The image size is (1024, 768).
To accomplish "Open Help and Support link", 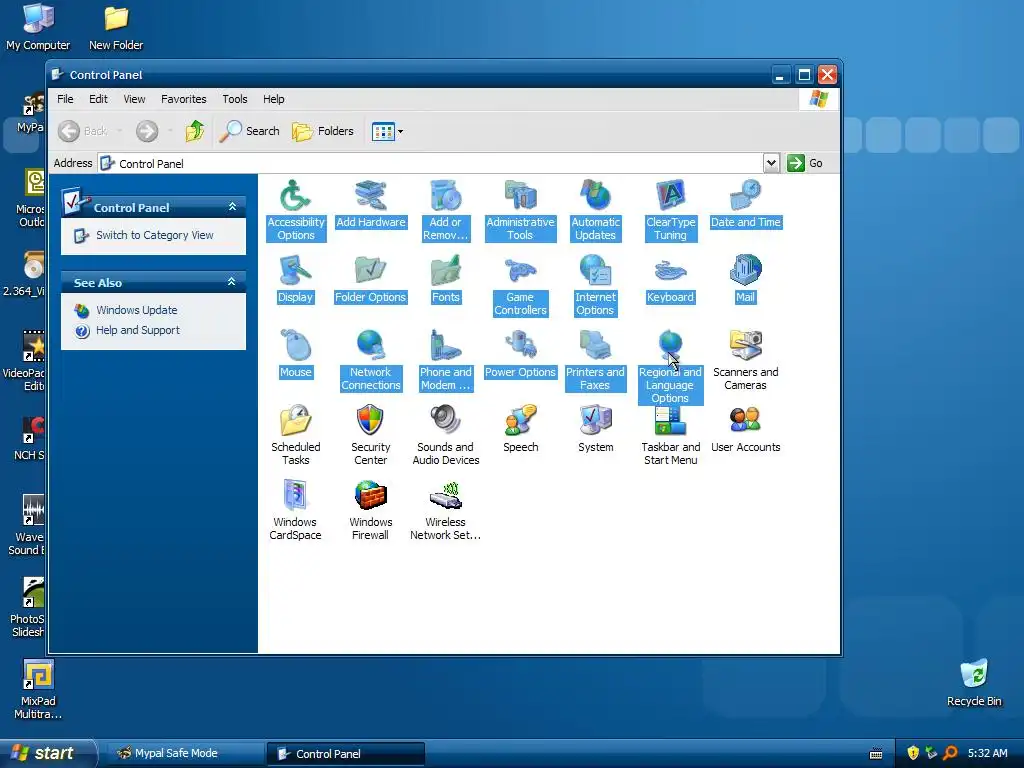I will point(138,330).
